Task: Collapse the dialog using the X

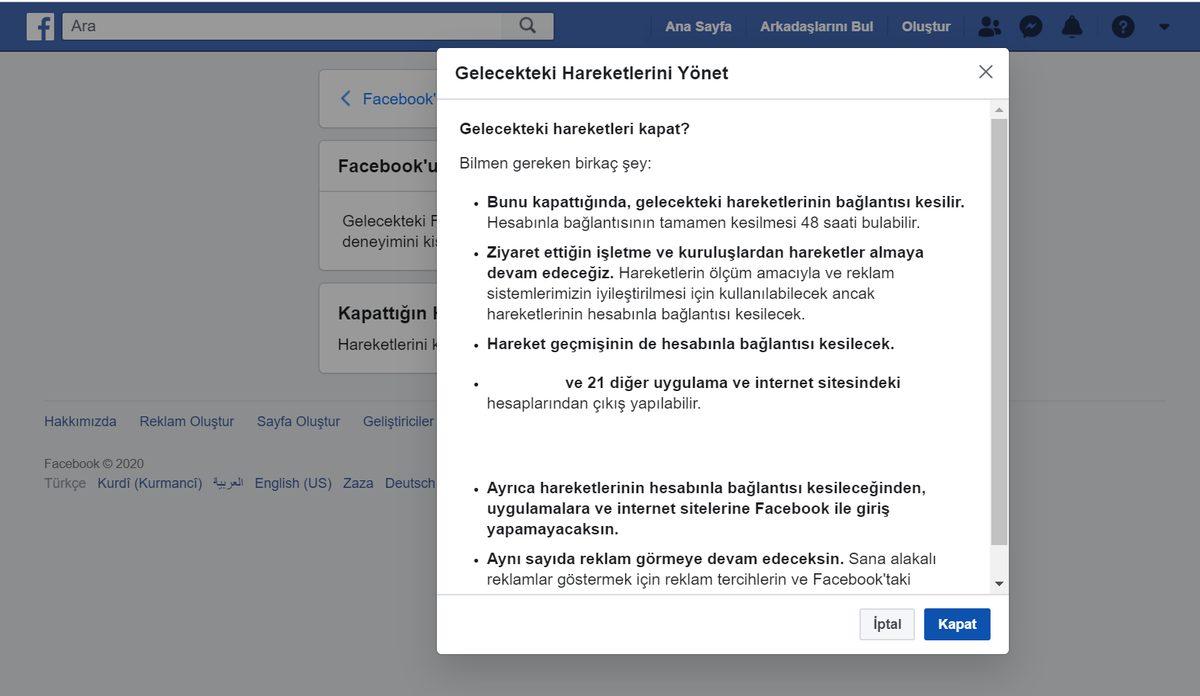Action: click(x=985, y=71)
